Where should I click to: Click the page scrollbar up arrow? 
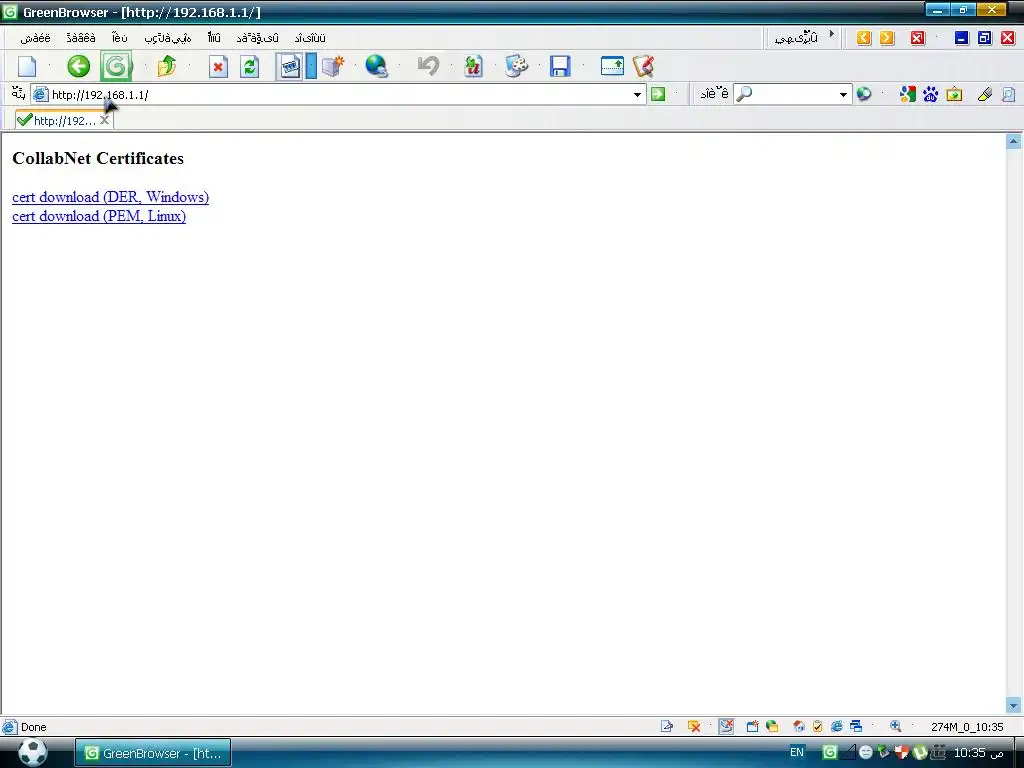(x=1014, y=141)
